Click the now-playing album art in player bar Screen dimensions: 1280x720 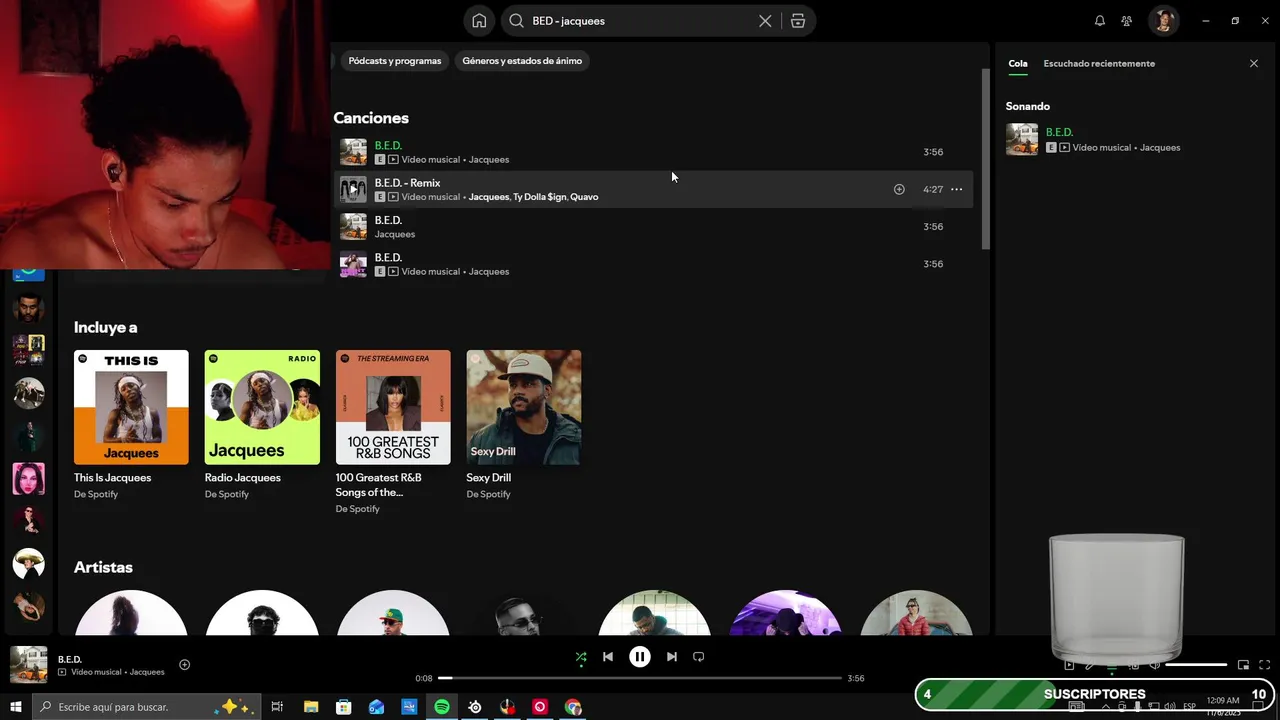[28, 665]
